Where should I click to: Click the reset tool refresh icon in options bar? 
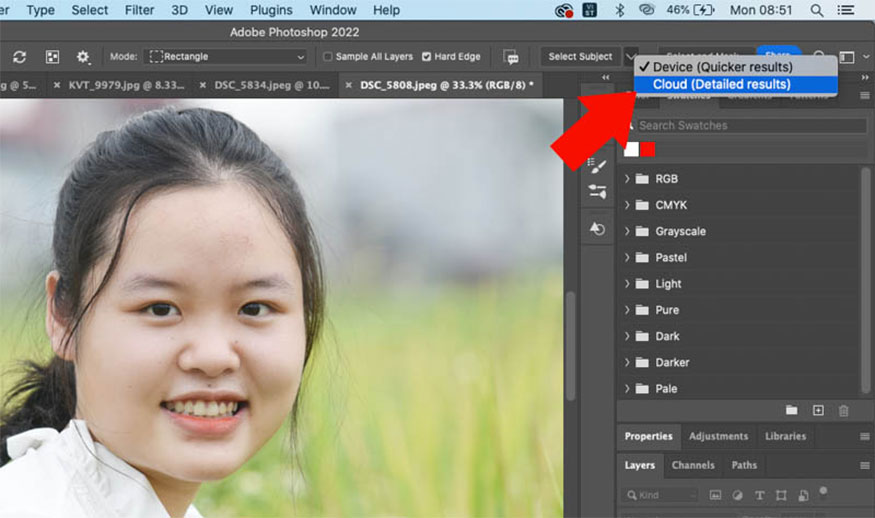click(x=20, y=57)
